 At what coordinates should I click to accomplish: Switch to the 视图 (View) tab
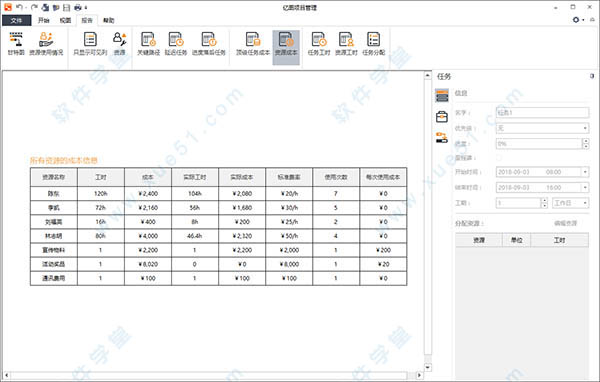pyautogui.click(x=65, y=20)
